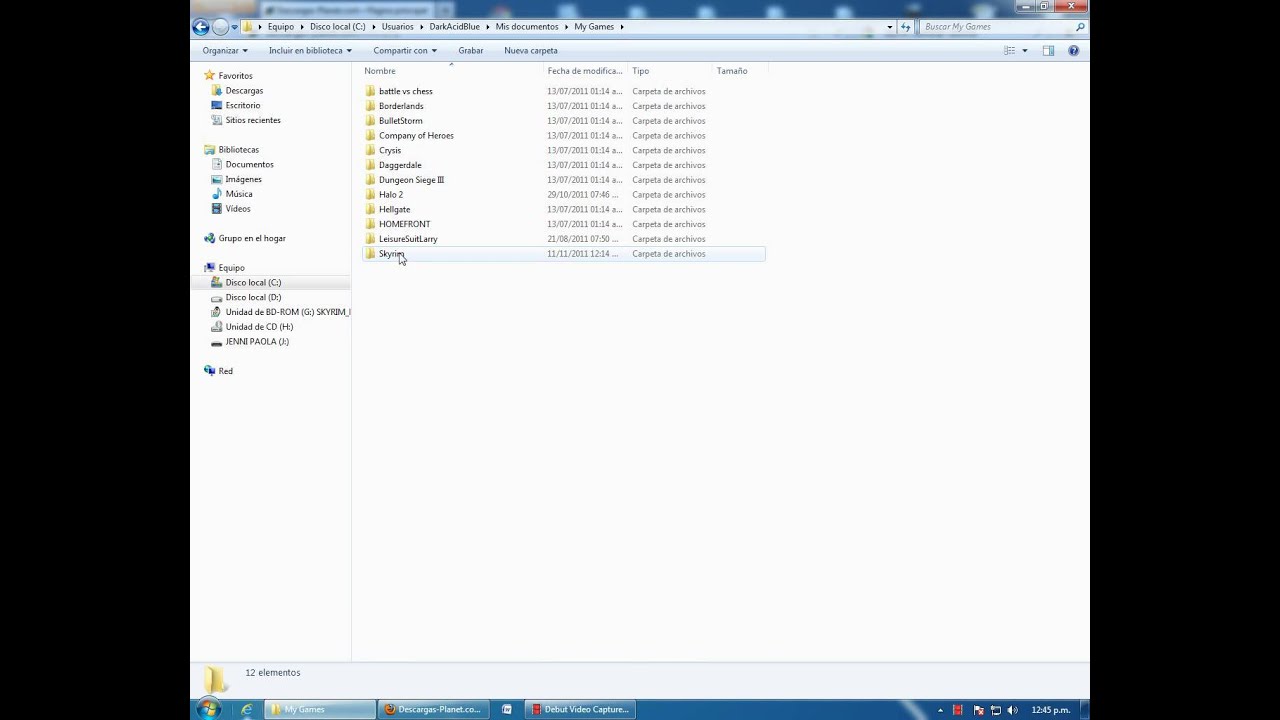Select Disco local (C:) in breadcrumb

(x=338, y=27)
